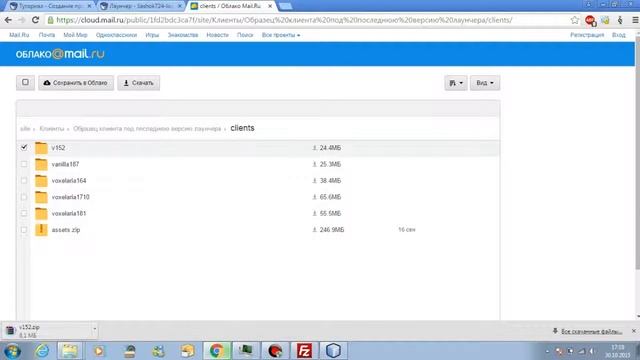Check the vanilla187 checkbox
Screen dimensions: 640x360
[x=24, y=164]
